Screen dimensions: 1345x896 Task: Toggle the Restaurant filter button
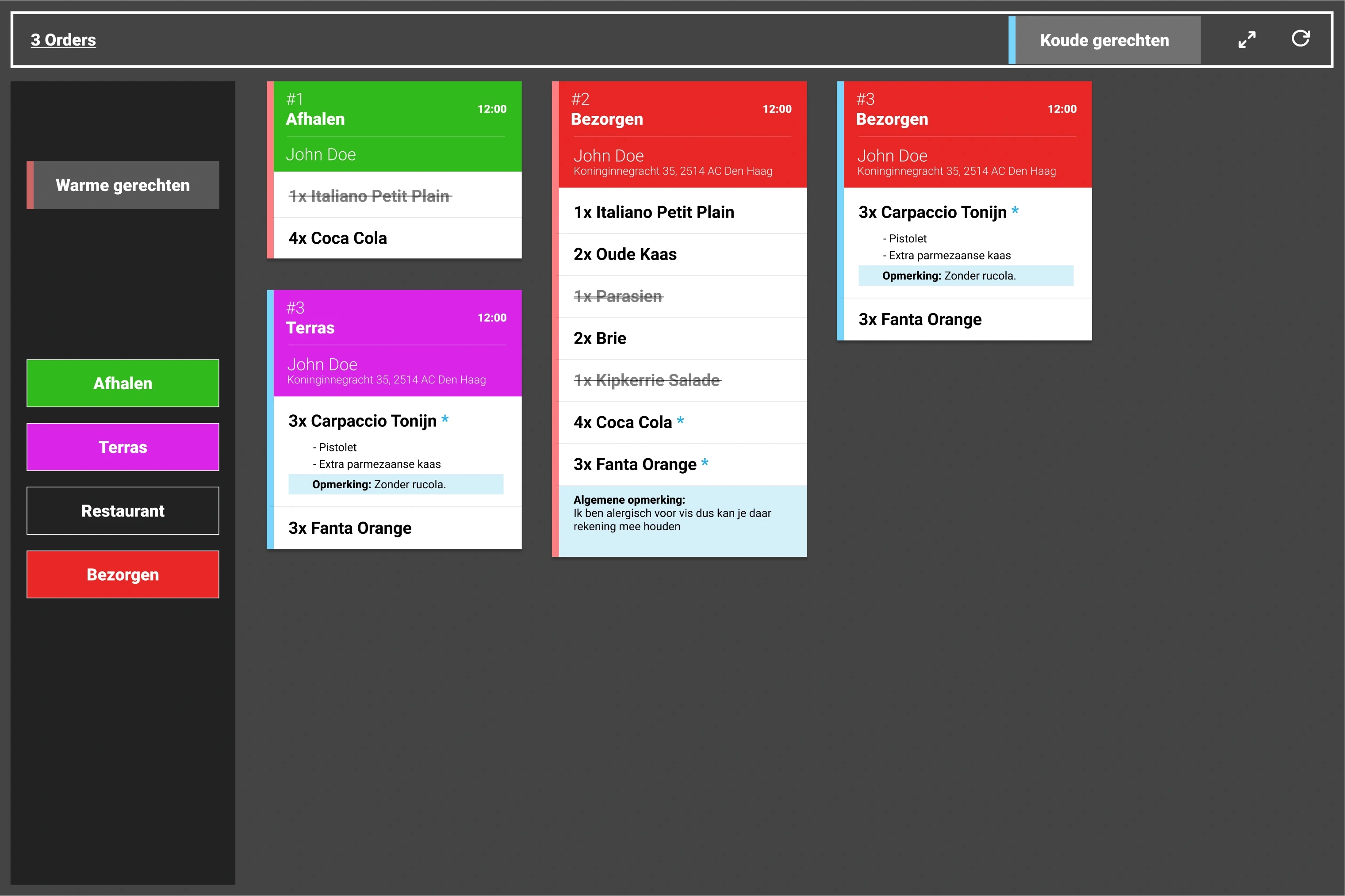point(123,511)
